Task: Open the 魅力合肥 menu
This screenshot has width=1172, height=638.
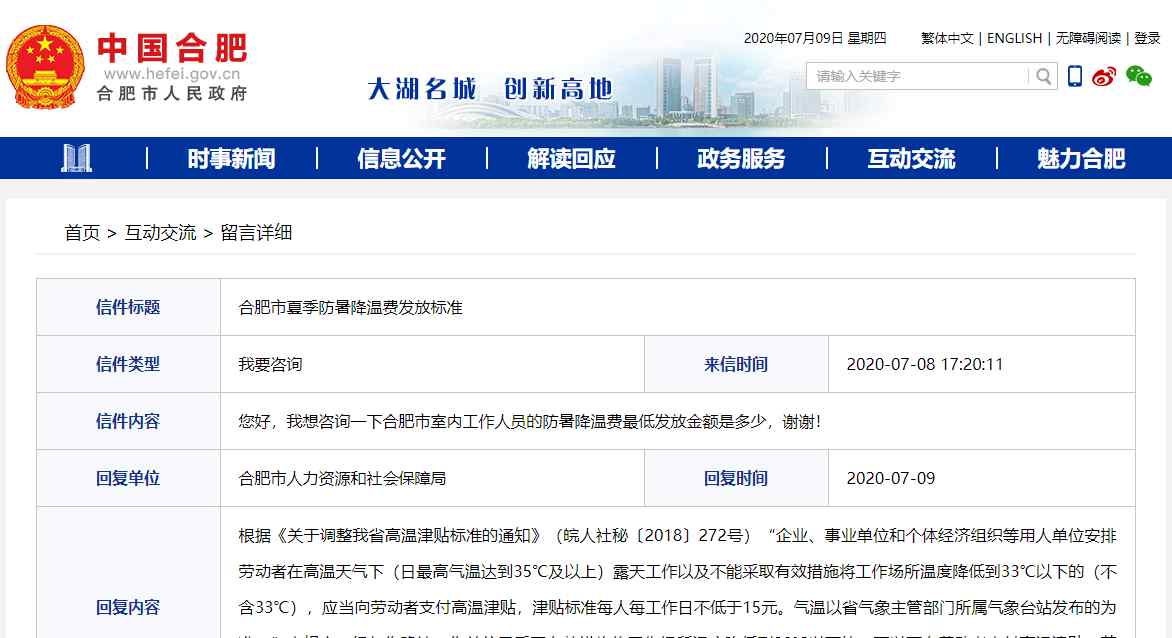Action: (1081, 158)
